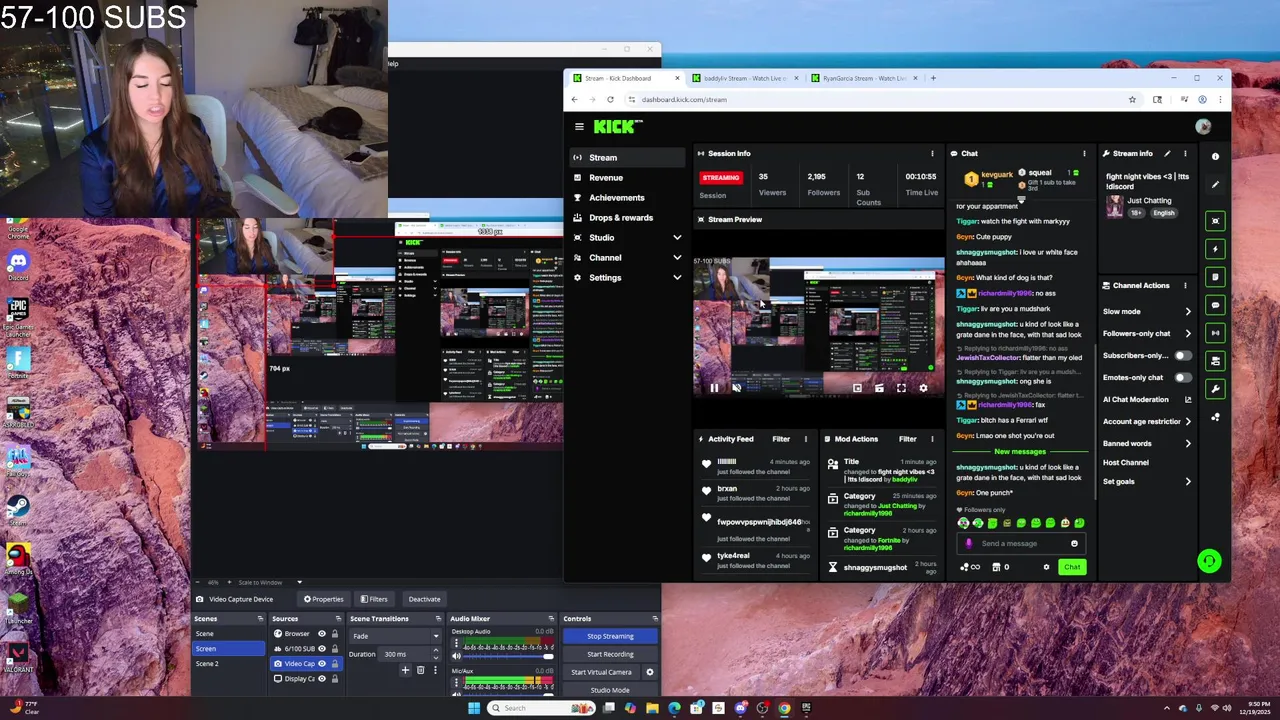
Task: Toggle Emotes-only chat switch
Action: 1183,377
